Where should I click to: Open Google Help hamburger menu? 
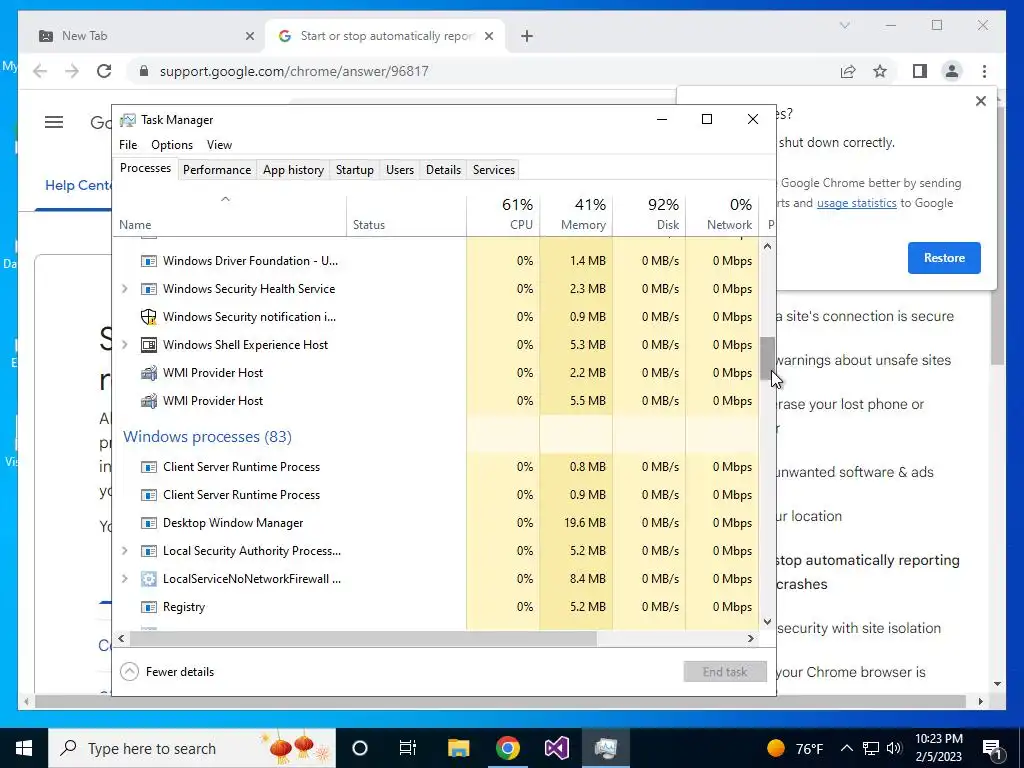pos(54,122)
